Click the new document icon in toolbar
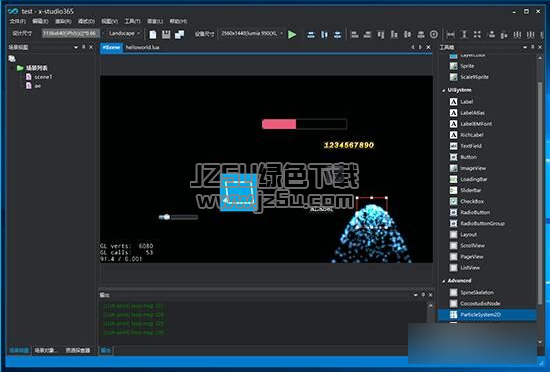This screenshot has width=550, height=372. pos(153,34)
